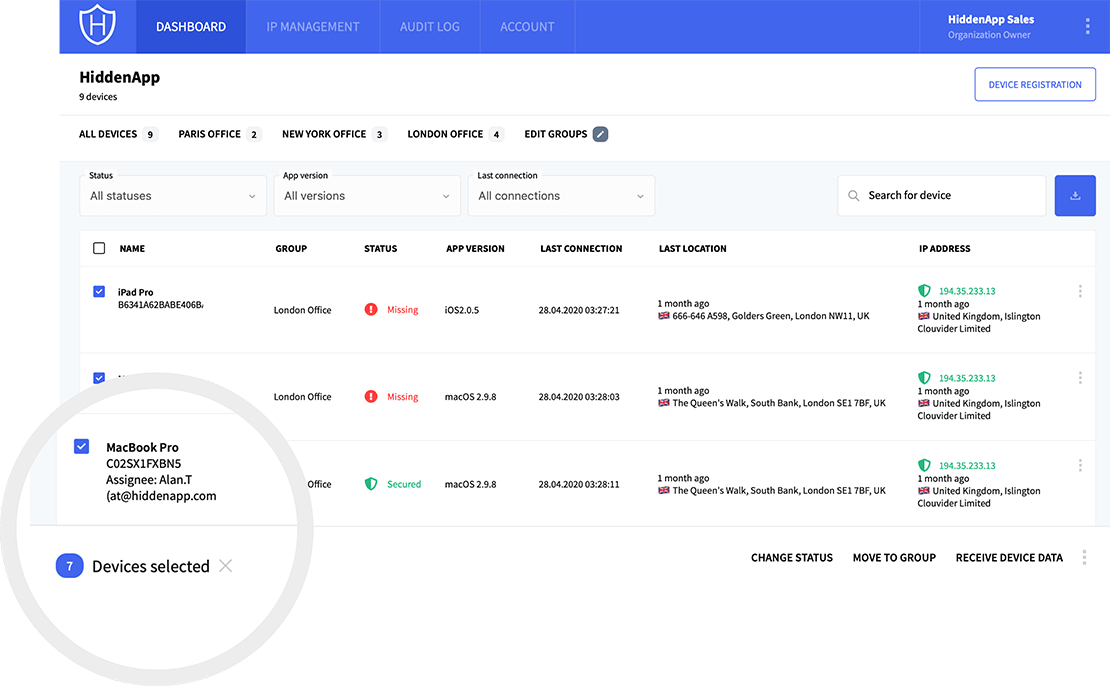Image resolution: width=1110 pixels, height=686 pixels.
Task: Click the search magnifier icon
Action: pos(854,195)
